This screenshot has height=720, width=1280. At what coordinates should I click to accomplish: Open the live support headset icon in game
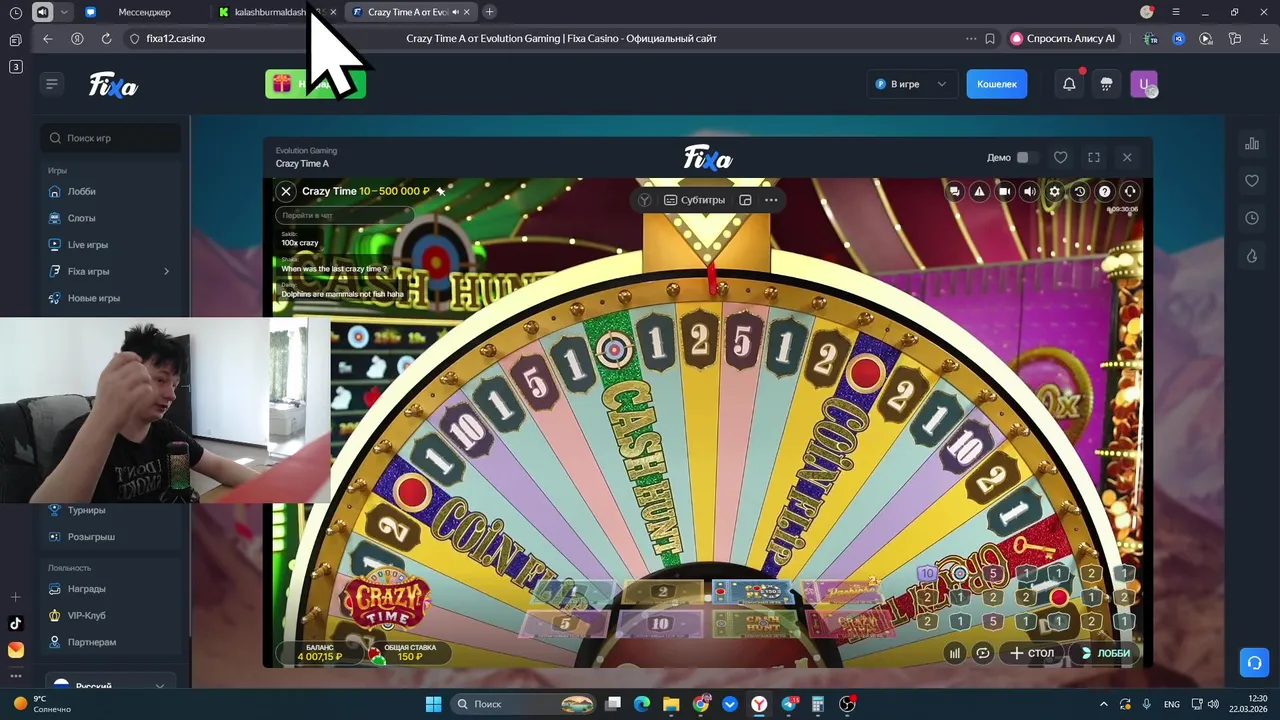pos(1130,191)
